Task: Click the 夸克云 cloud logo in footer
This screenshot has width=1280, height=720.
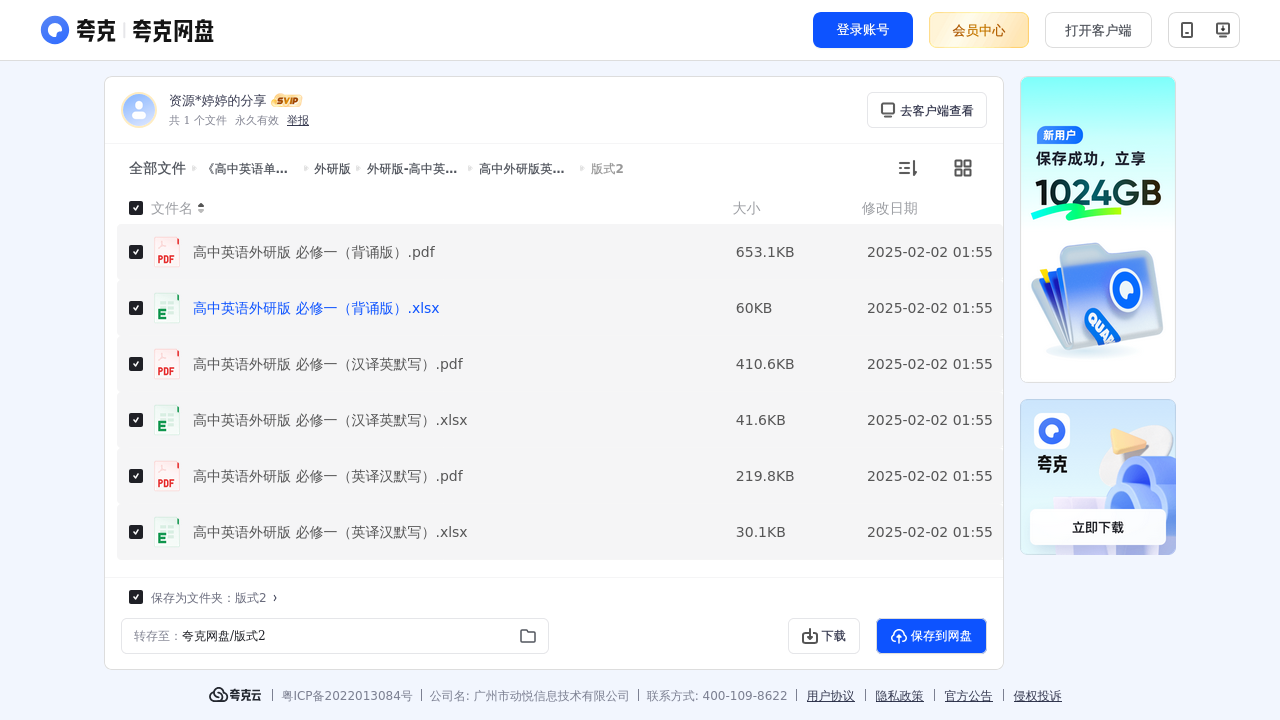Action: tap(235, 695)
